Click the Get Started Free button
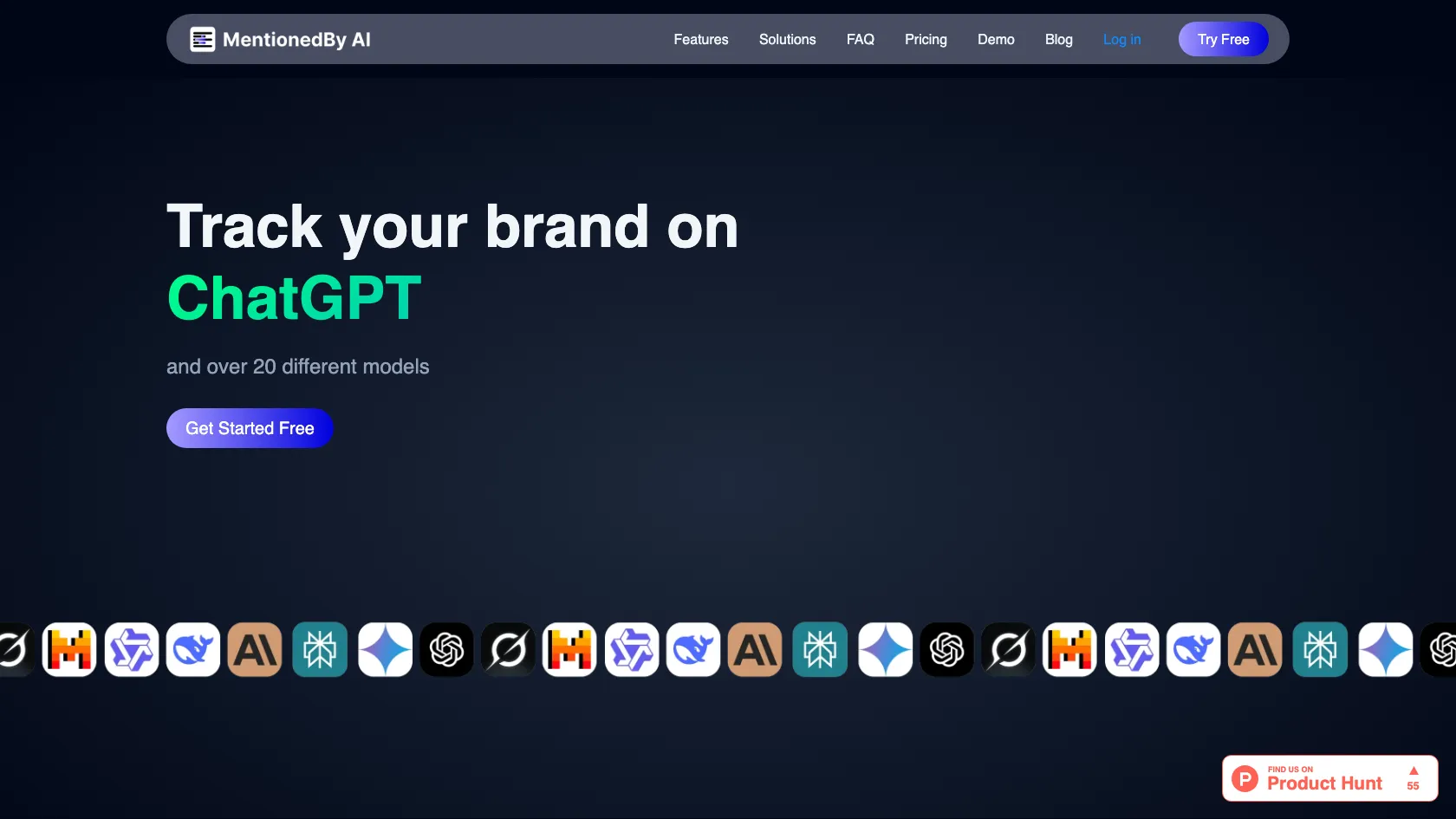Image resolution: width=1456 pixels, height=819 pixels. (250, 428)
